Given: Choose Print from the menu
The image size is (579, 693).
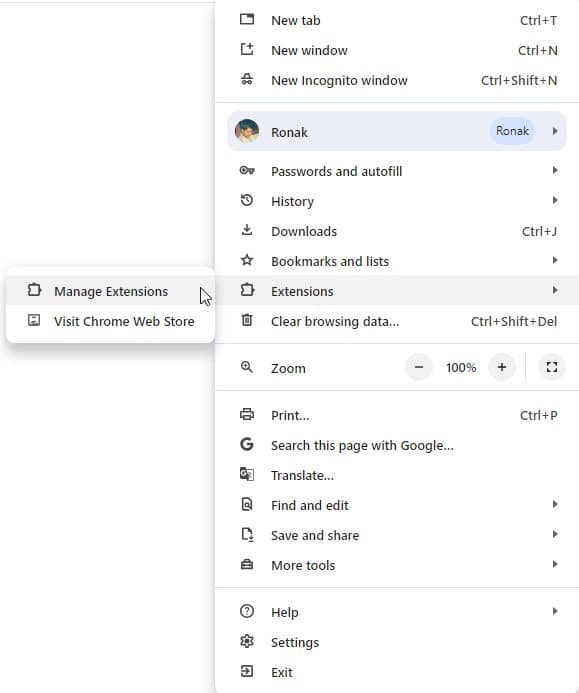Looking at the screenshot, I should point(397,415).
